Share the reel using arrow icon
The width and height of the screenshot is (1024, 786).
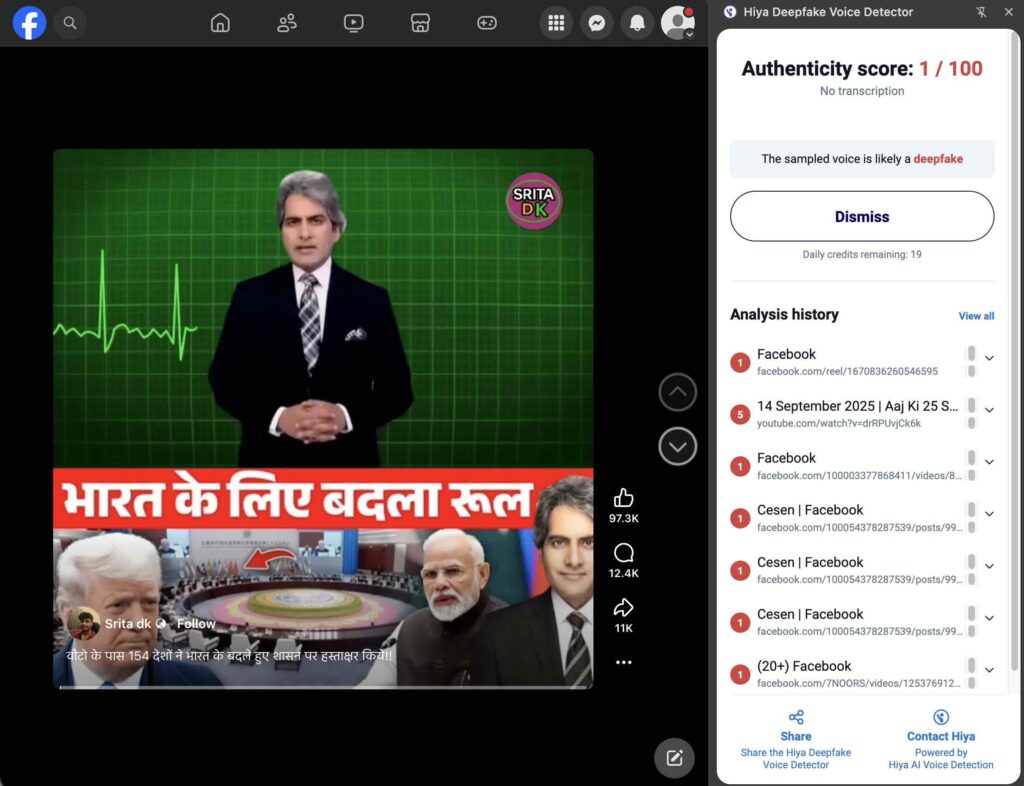point(624,608)
